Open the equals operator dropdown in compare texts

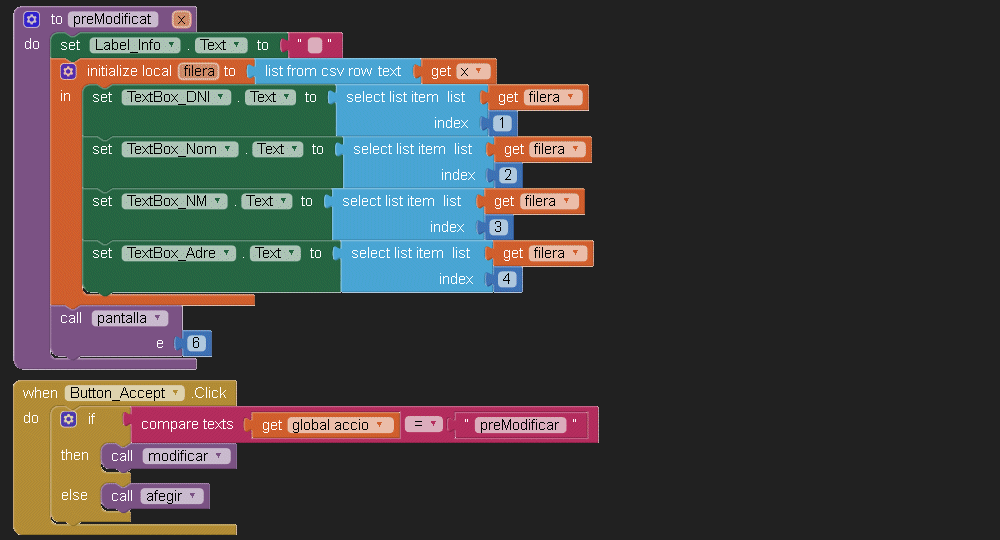tap(435, 425)
